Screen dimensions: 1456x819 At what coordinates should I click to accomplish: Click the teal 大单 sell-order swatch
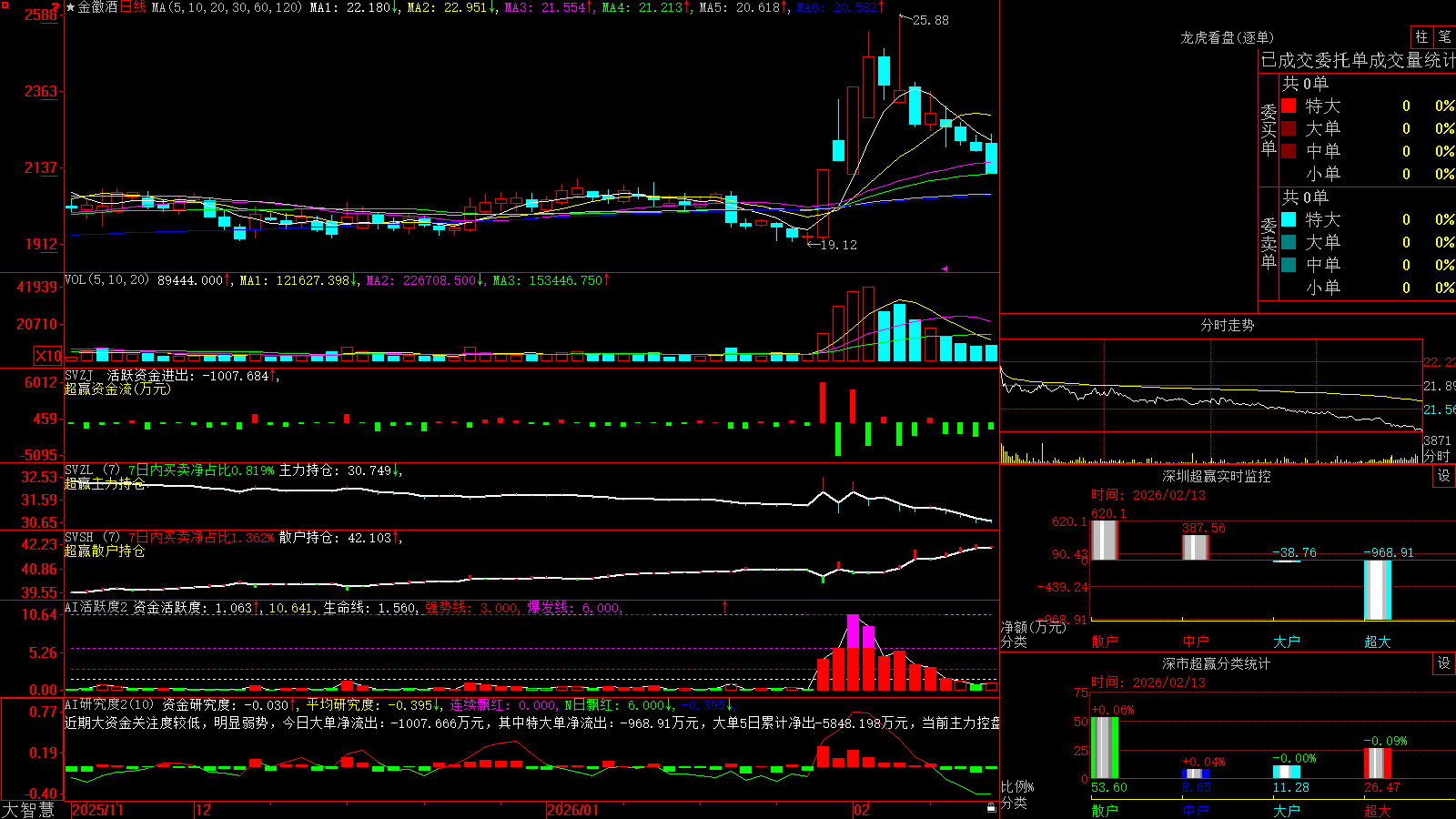click(1289, 242)
